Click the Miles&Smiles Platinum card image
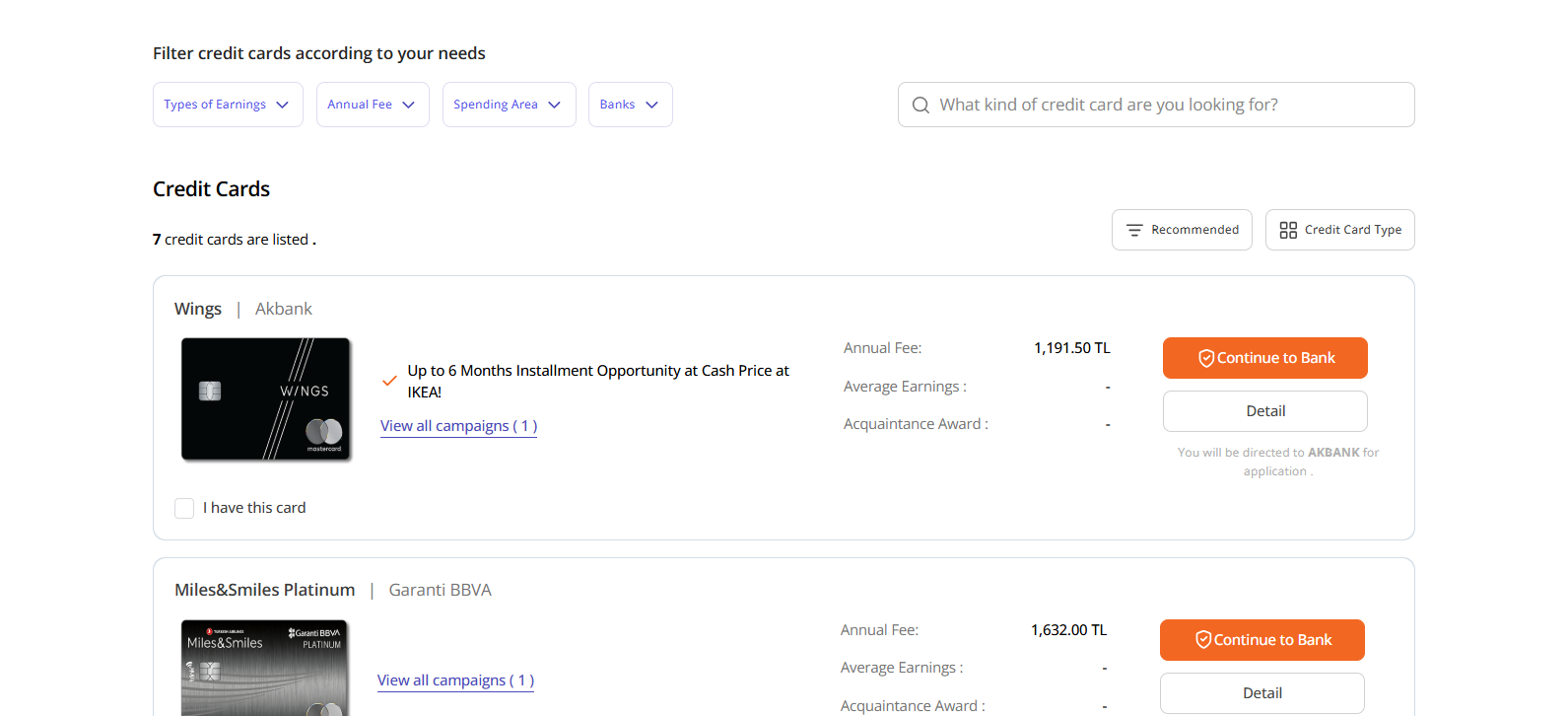The height and width of the screenshot is (716, 1568). 264,667
